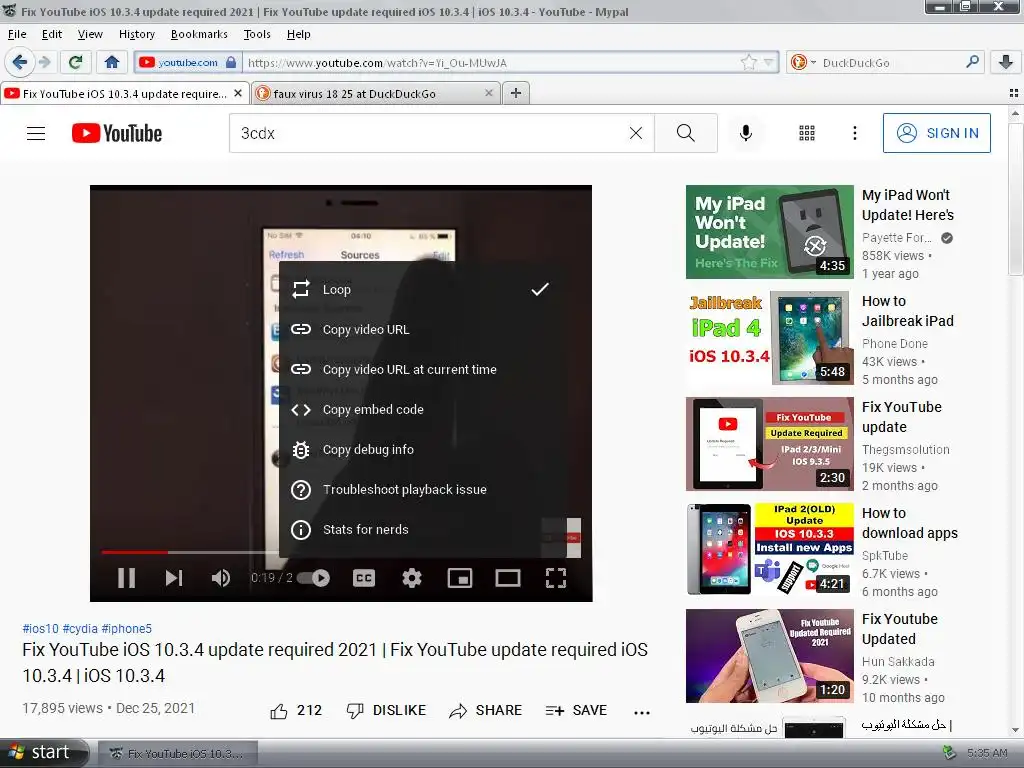The image size is (1024, 768).
Task: Close the Fix YouTube iOS tab
Action: (x=238, y=93)
